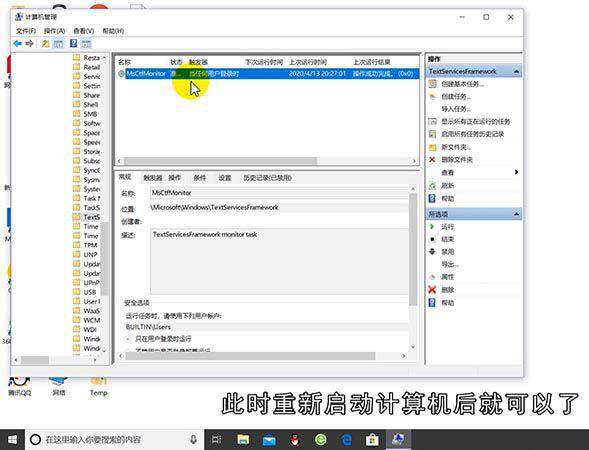Switch to the 设置 tab
589x450 pixels.
[225, 178]
